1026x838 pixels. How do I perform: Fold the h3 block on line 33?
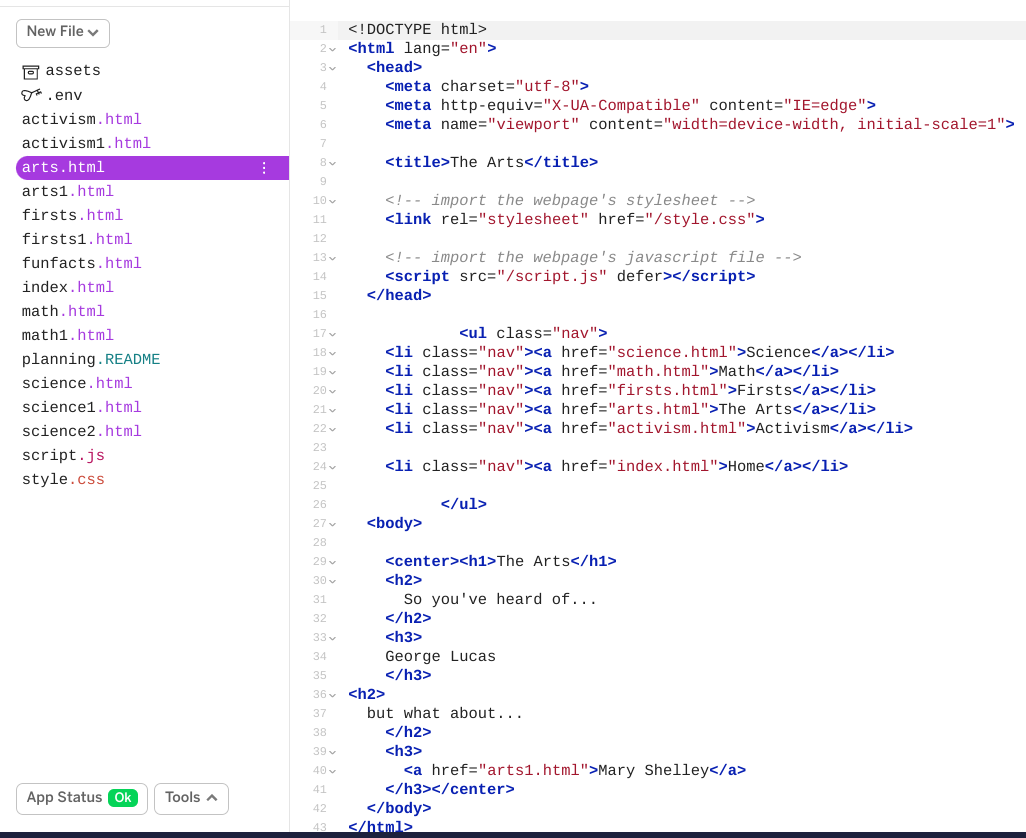click(x=333, y=638)
